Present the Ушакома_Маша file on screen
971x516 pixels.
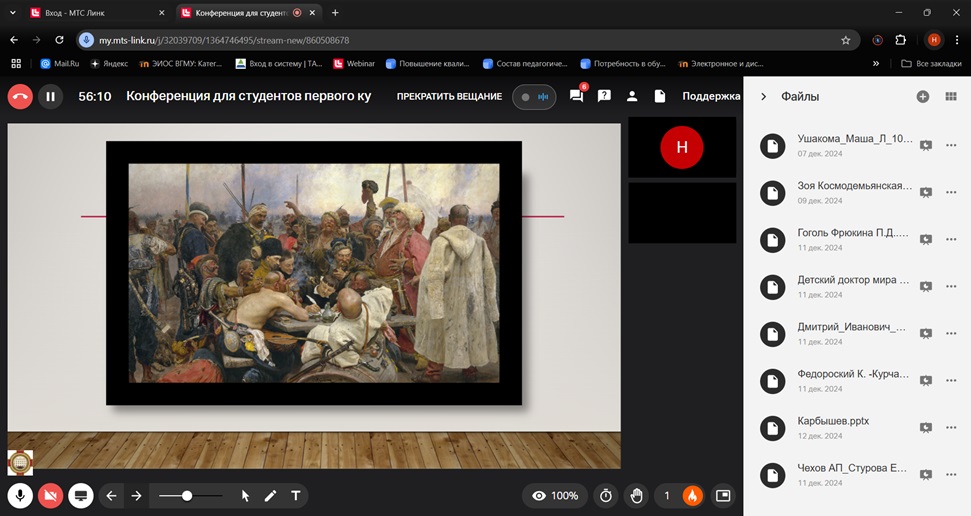926,145
